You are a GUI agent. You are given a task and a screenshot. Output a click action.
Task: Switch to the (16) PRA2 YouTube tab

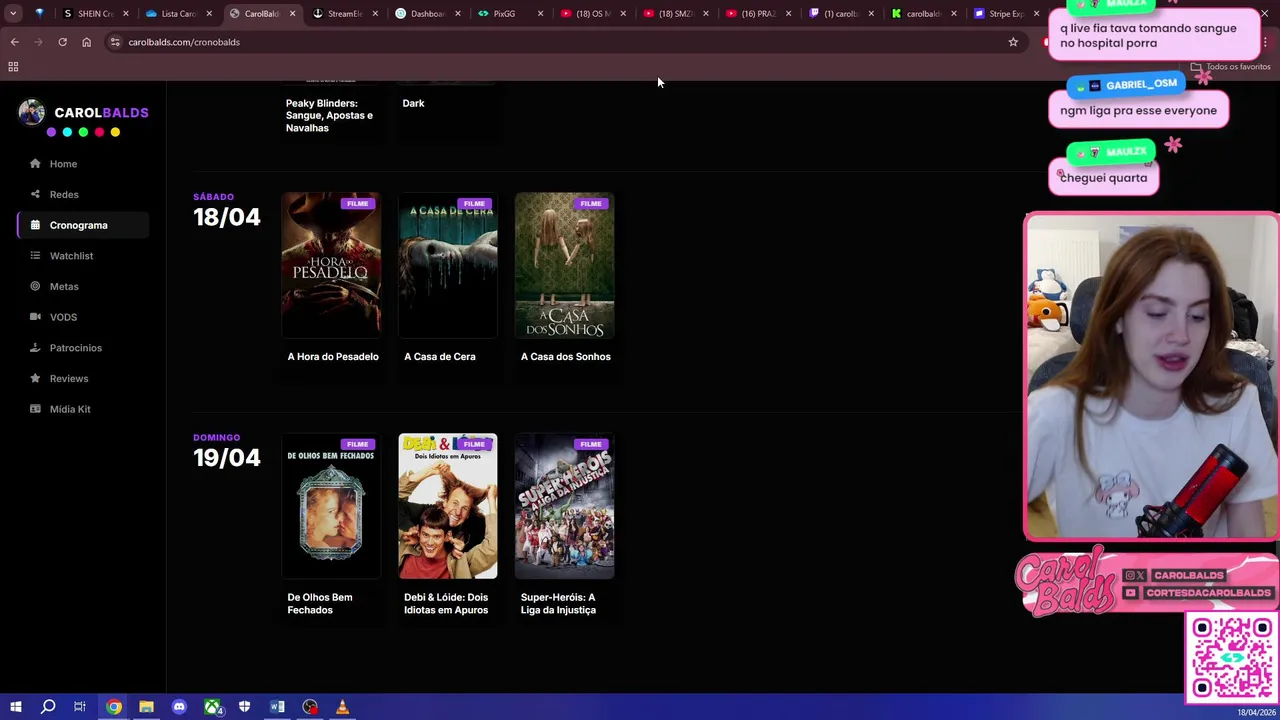760,14
